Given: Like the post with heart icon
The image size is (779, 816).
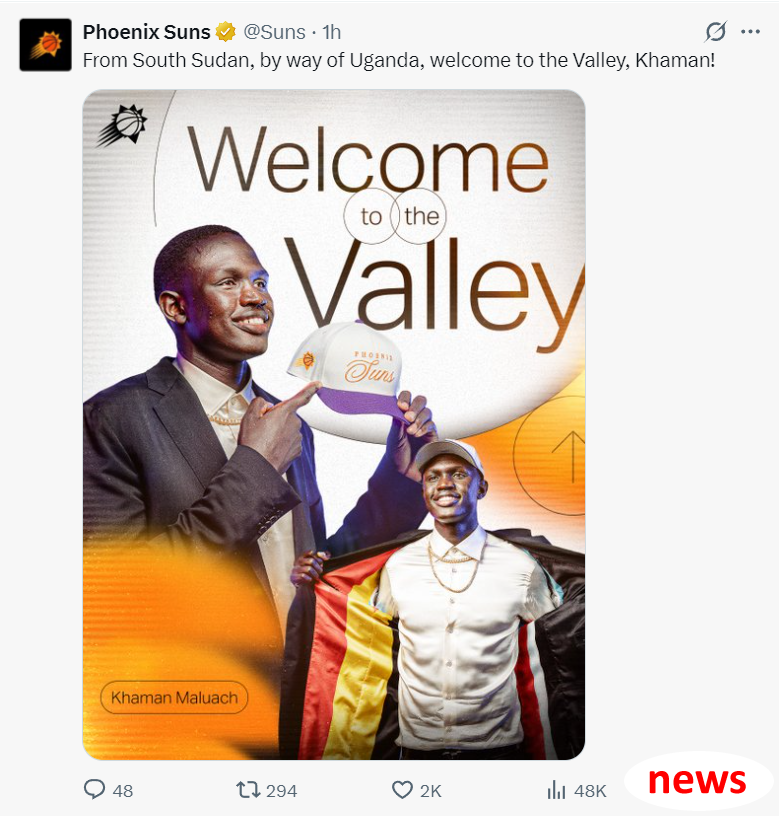Looking at the screenshot, I should click(402, 789).
